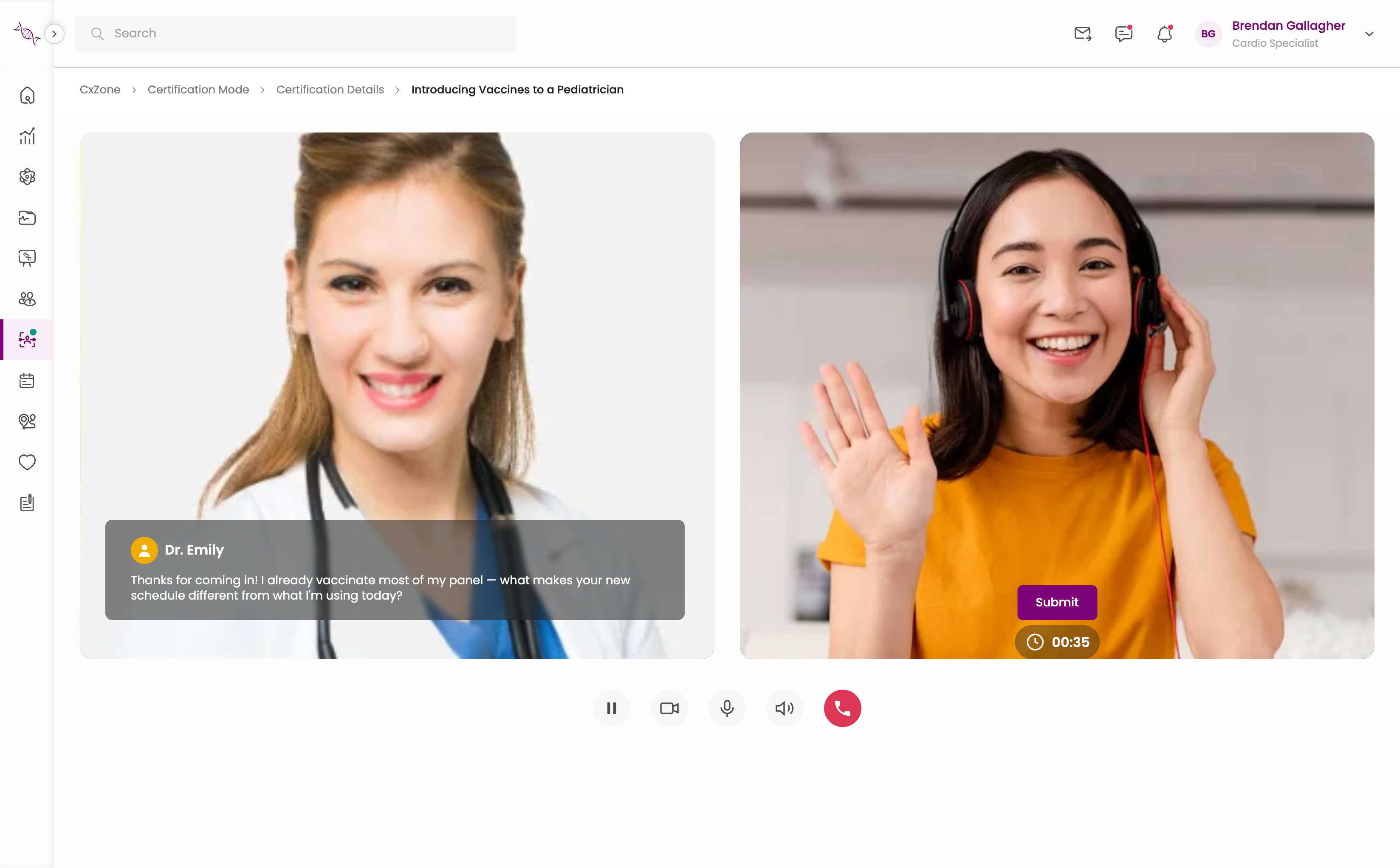Open the home icon in sidebar
1400x868 pixels.
coord(27,95)
